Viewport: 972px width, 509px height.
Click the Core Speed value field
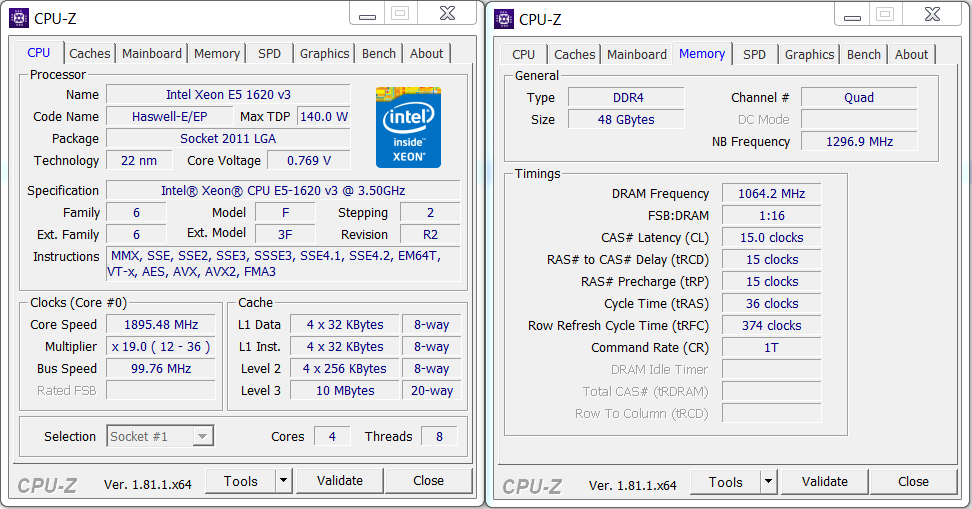click(161, 325)
